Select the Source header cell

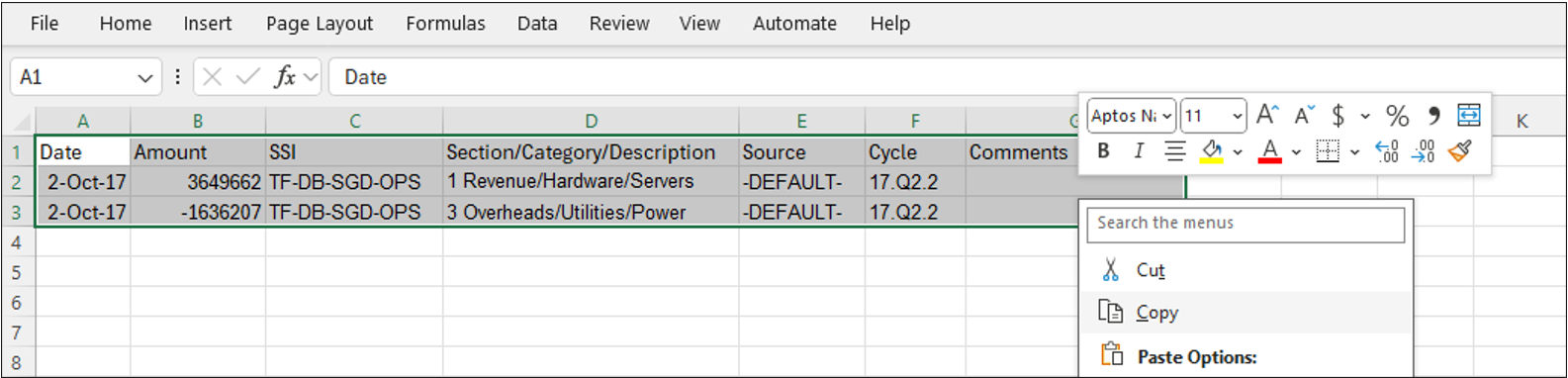pos(802,152)
